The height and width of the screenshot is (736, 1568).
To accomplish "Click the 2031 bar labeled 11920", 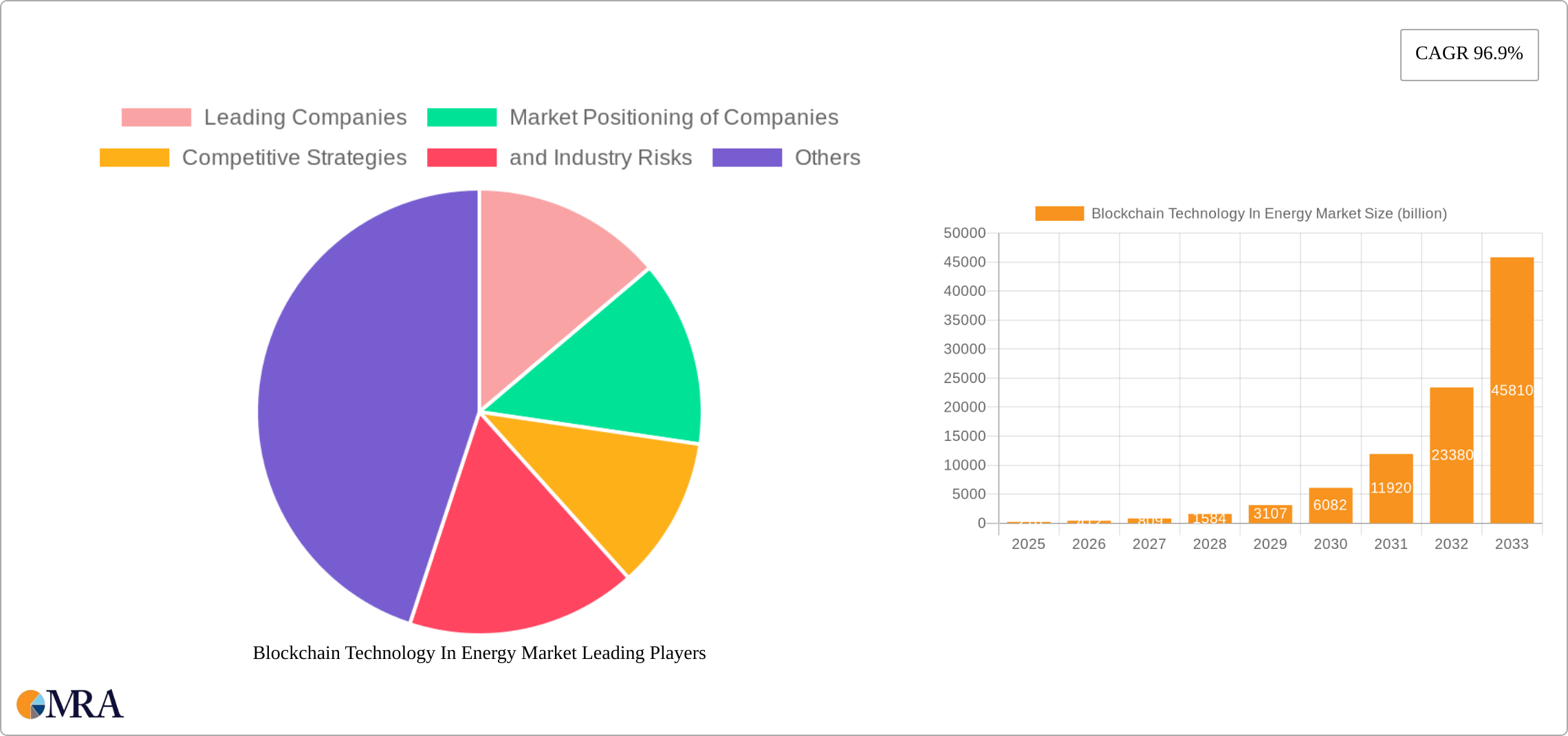I will pyautogui.click(x=1391, y=488).
